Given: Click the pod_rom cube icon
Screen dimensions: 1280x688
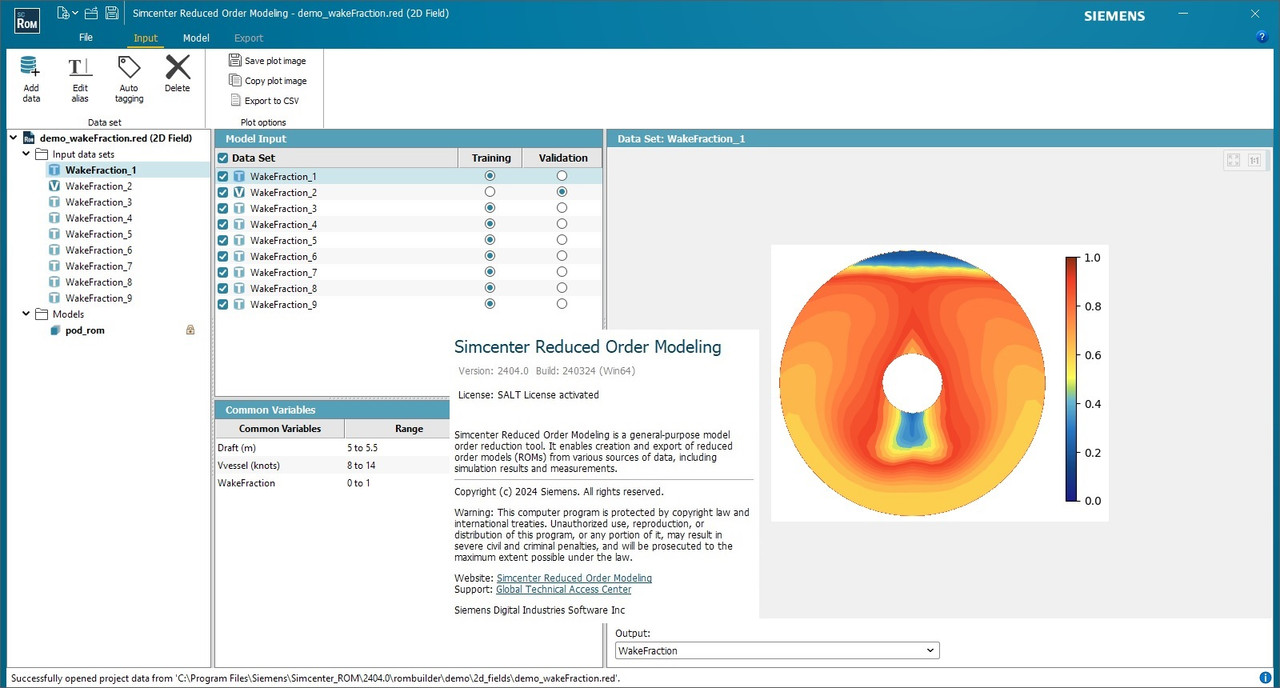Looking at the screenshot, I should 56,330.
